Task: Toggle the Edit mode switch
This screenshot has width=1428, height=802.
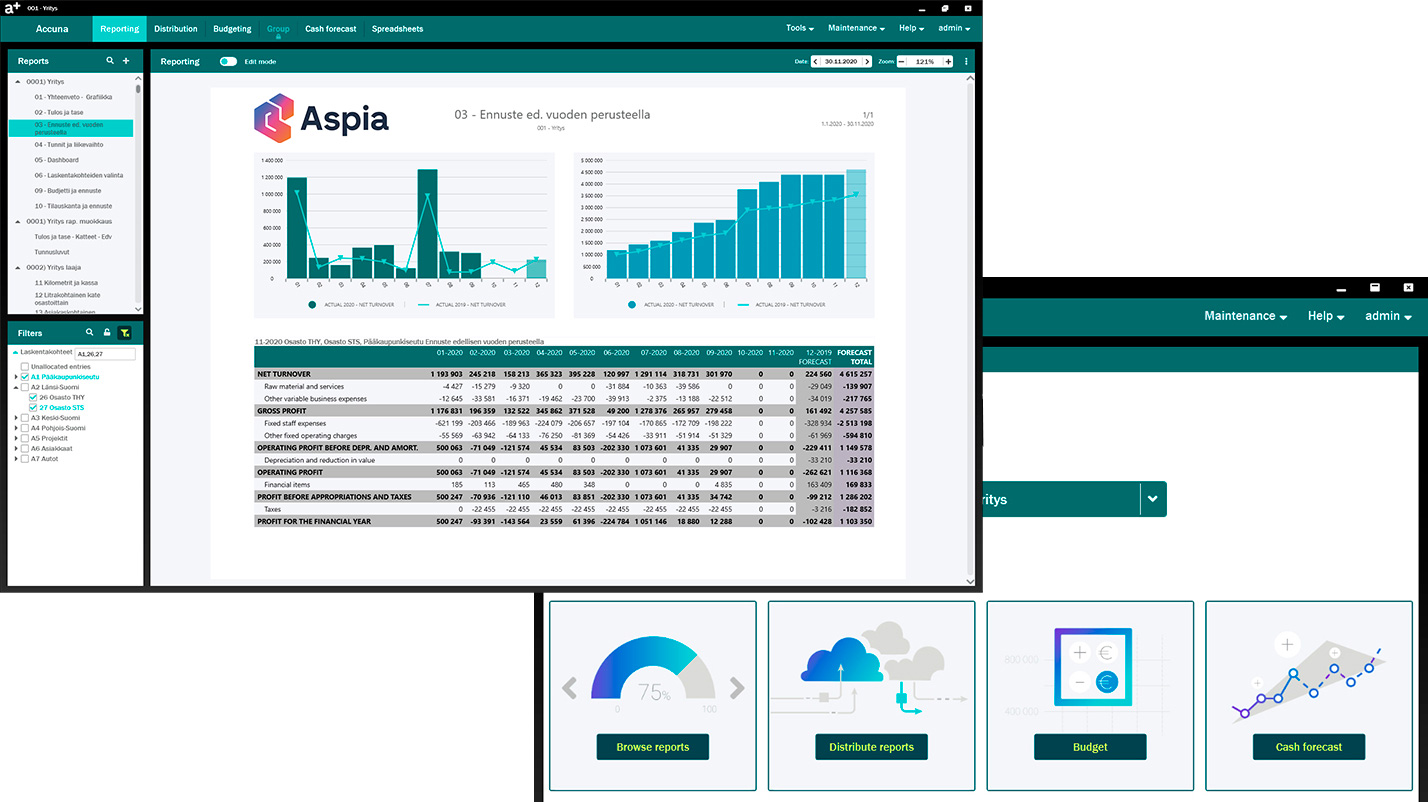Action: (x=228, y=62)
